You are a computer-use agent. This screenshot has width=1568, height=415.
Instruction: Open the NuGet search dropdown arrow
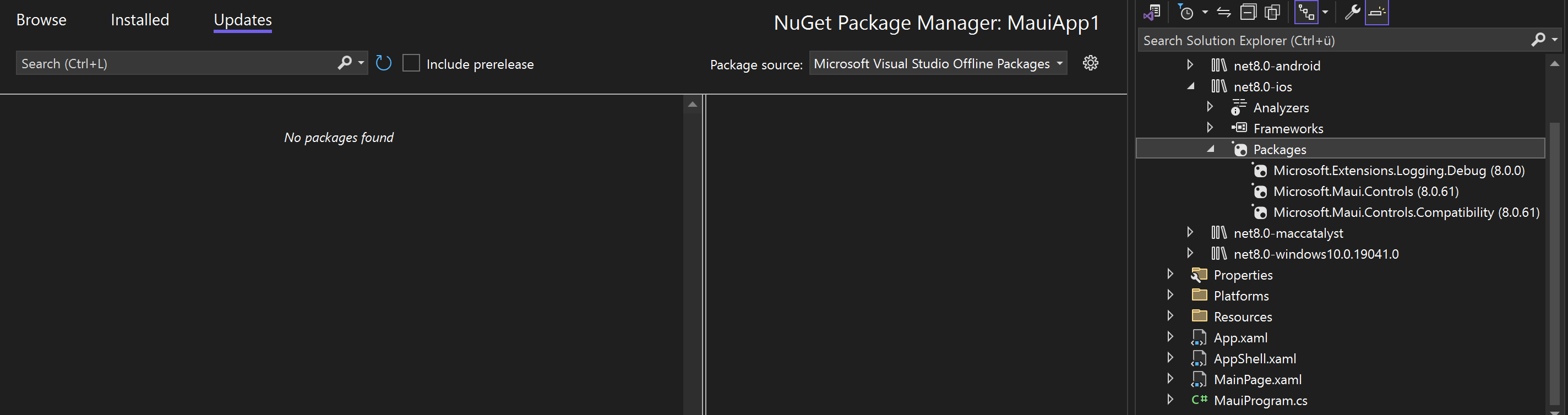(361, 63)
